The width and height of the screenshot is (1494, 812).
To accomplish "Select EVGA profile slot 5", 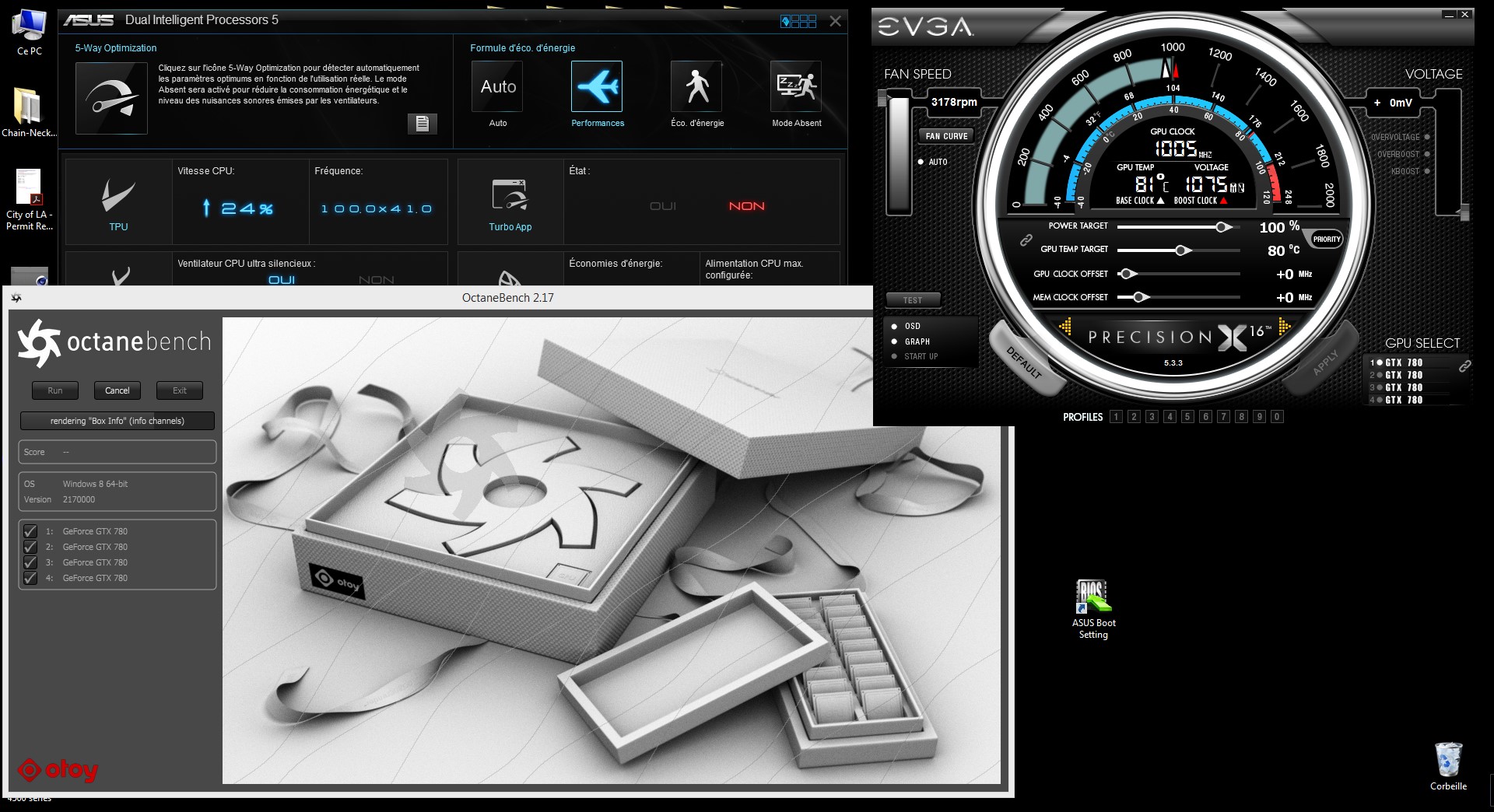I will [1187, 417].
